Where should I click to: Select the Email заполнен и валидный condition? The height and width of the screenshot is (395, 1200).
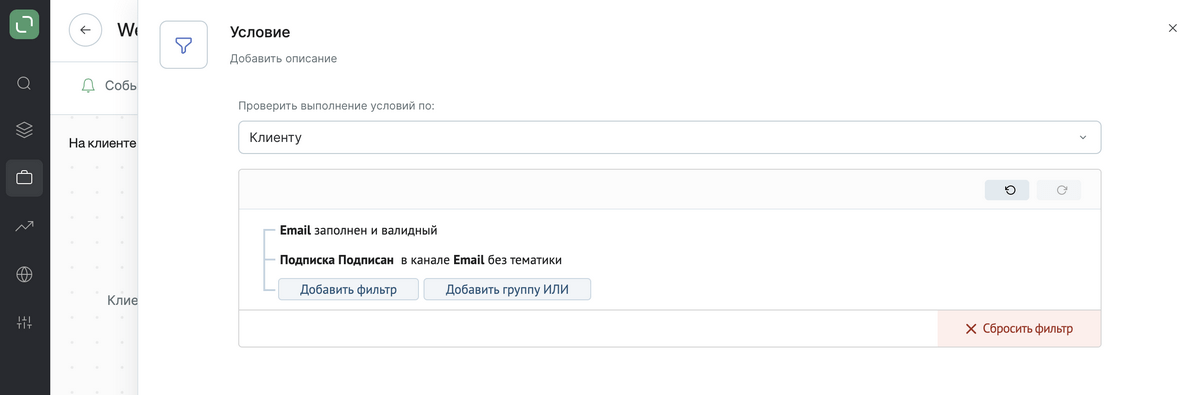tap(359, 231)
